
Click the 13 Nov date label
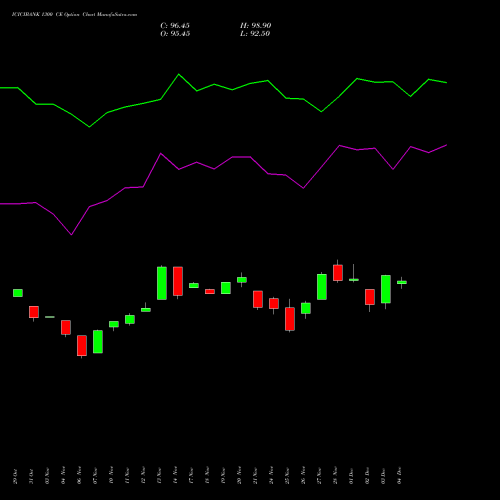[x=159, y=475]
